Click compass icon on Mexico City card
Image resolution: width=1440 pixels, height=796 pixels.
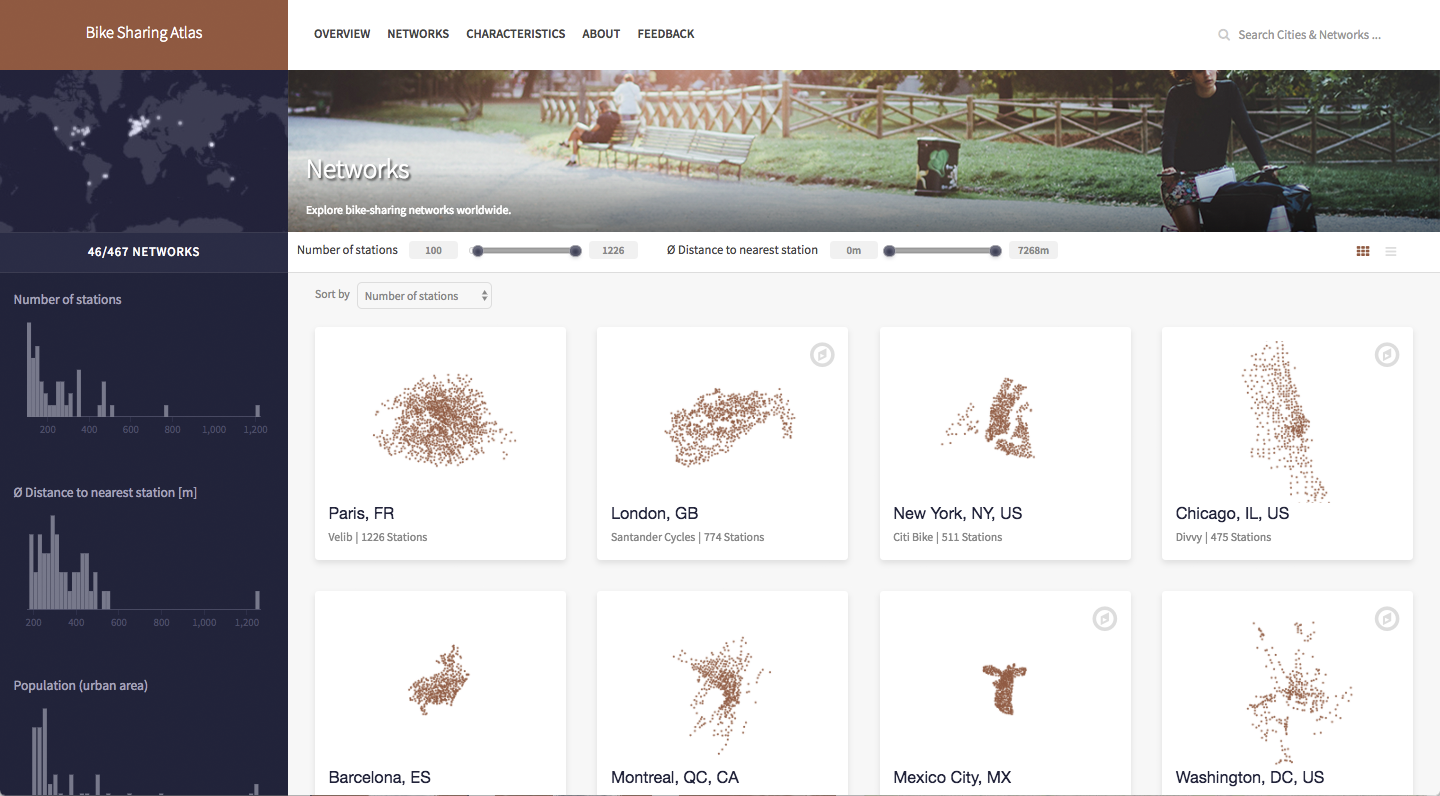(x=1104, y=619)
